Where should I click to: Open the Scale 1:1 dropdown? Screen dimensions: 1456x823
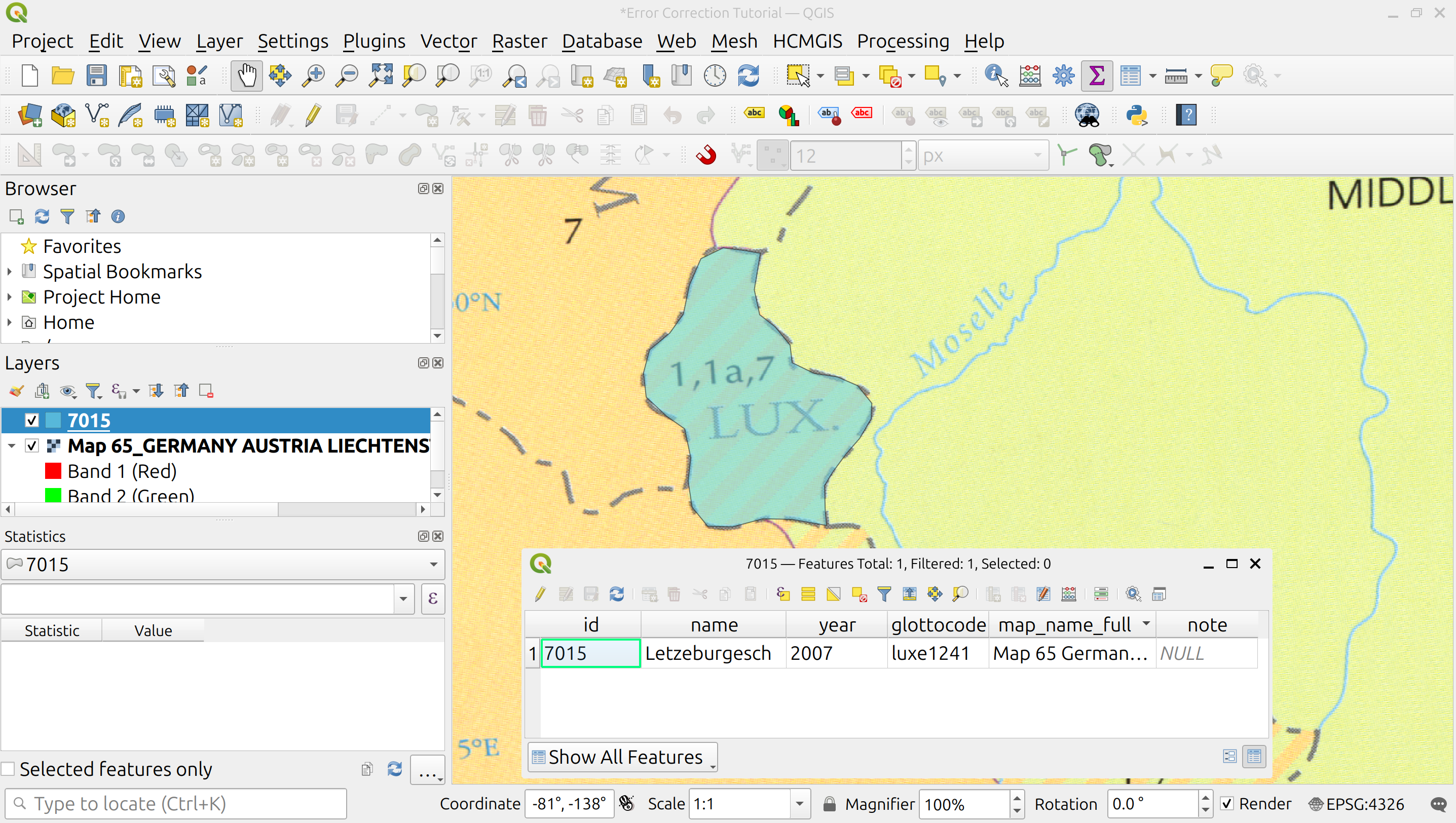point(799,803)
